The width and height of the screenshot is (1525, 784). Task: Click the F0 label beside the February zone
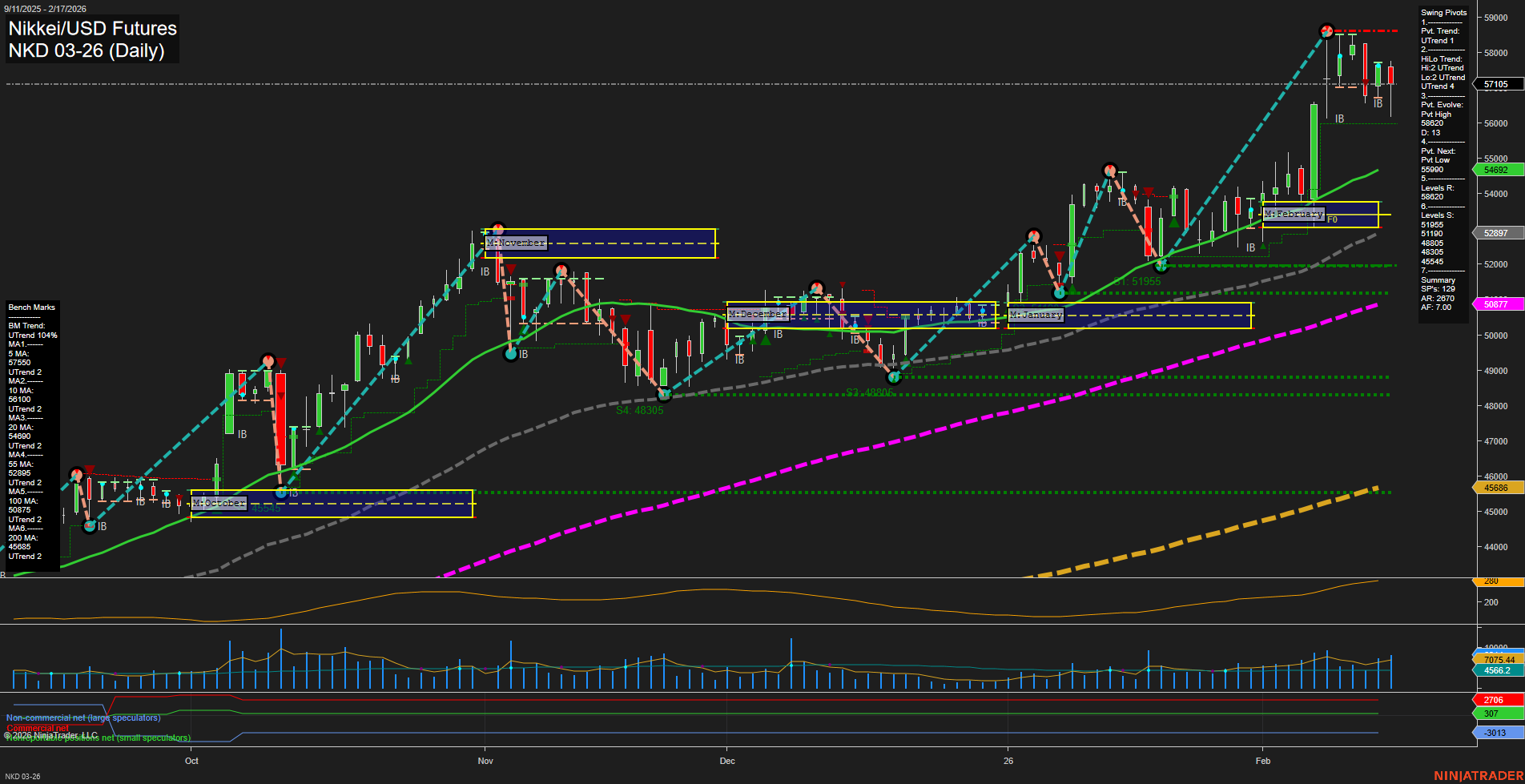[x=1332, y=219]
